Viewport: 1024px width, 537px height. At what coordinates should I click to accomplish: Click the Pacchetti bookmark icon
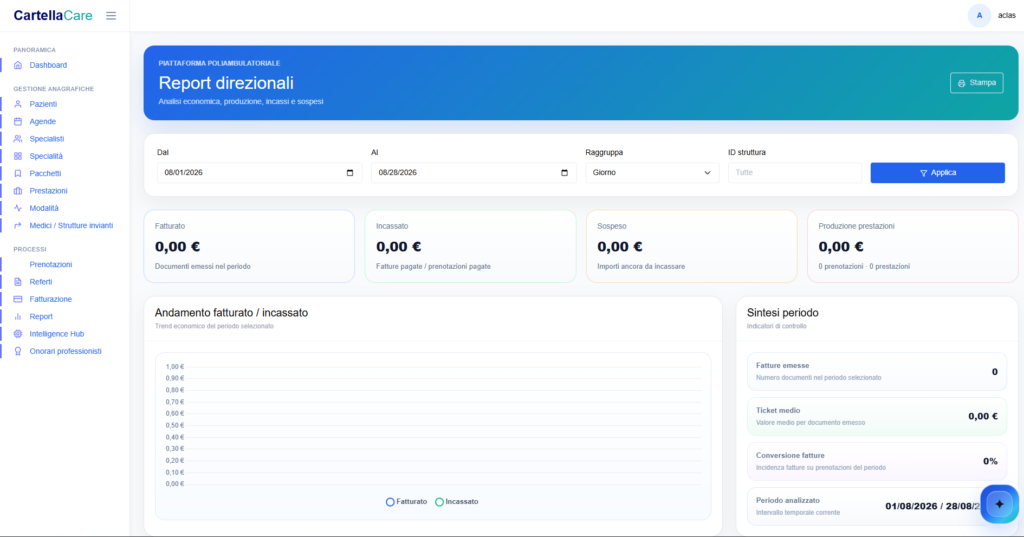point(18,173)
